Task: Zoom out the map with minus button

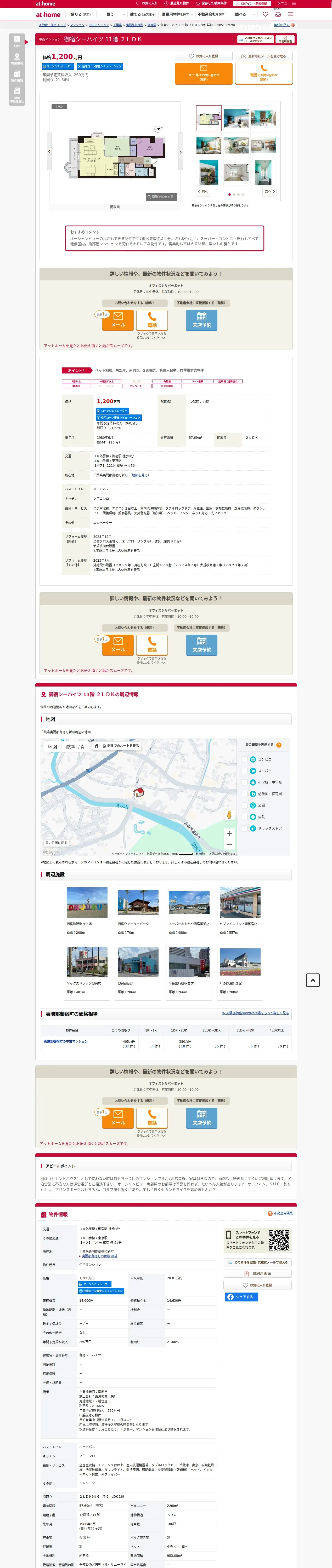Action: pos(229,844)
